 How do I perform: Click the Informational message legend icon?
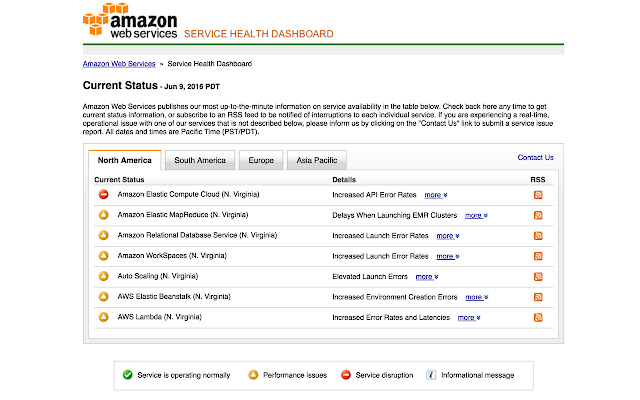[x=431, y=375]
